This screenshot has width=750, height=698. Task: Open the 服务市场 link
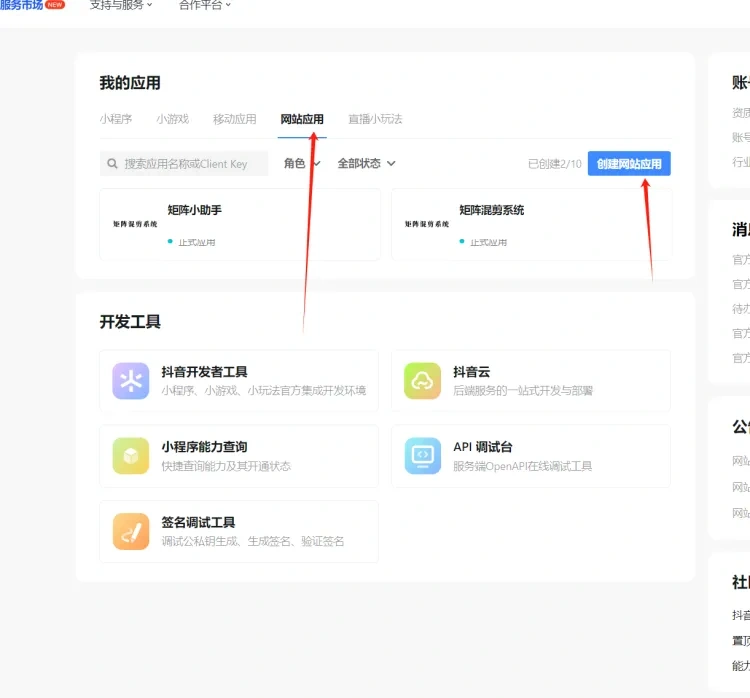[x=22, y=5]
